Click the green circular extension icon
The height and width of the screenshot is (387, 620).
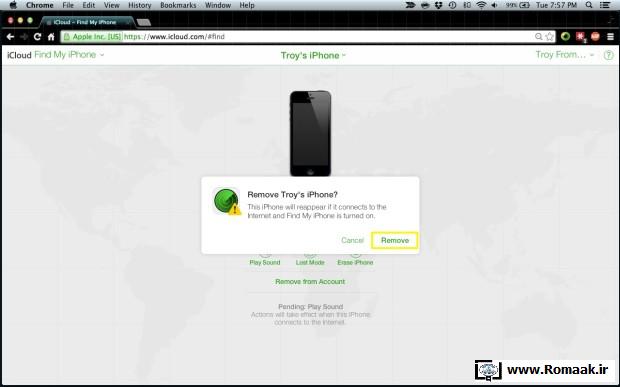565,36
